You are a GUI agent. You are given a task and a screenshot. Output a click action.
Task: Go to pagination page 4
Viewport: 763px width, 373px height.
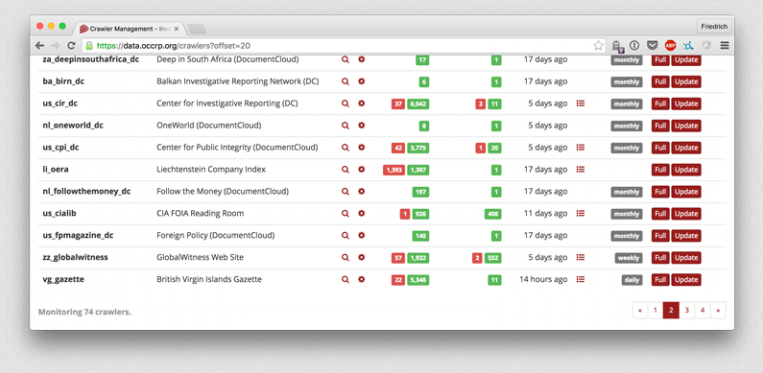(702, 310)
